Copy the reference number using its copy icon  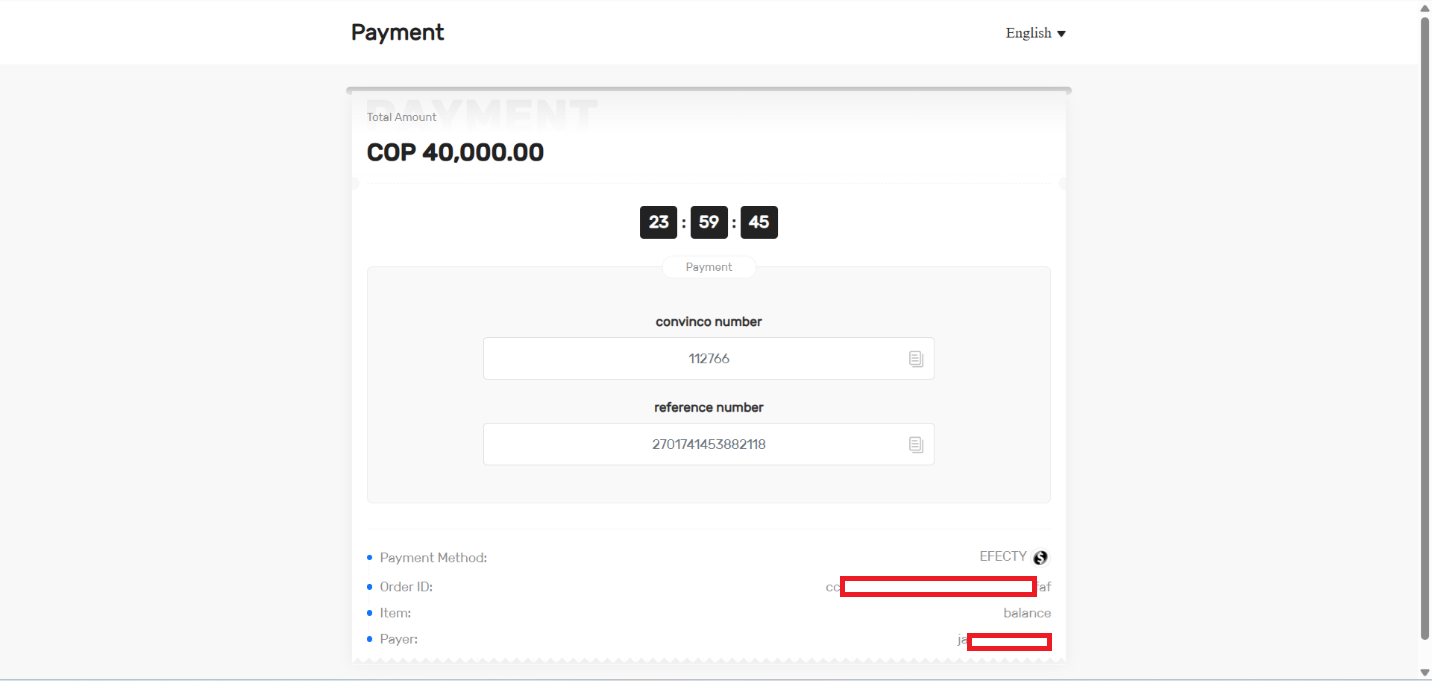pos(915,445)
